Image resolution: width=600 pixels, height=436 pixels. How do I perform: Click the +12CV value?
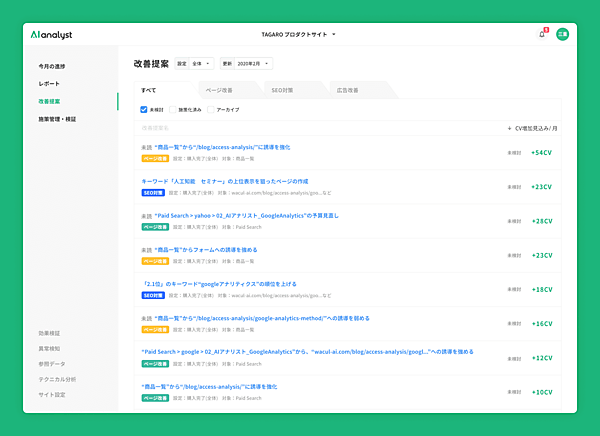point(542,358)
